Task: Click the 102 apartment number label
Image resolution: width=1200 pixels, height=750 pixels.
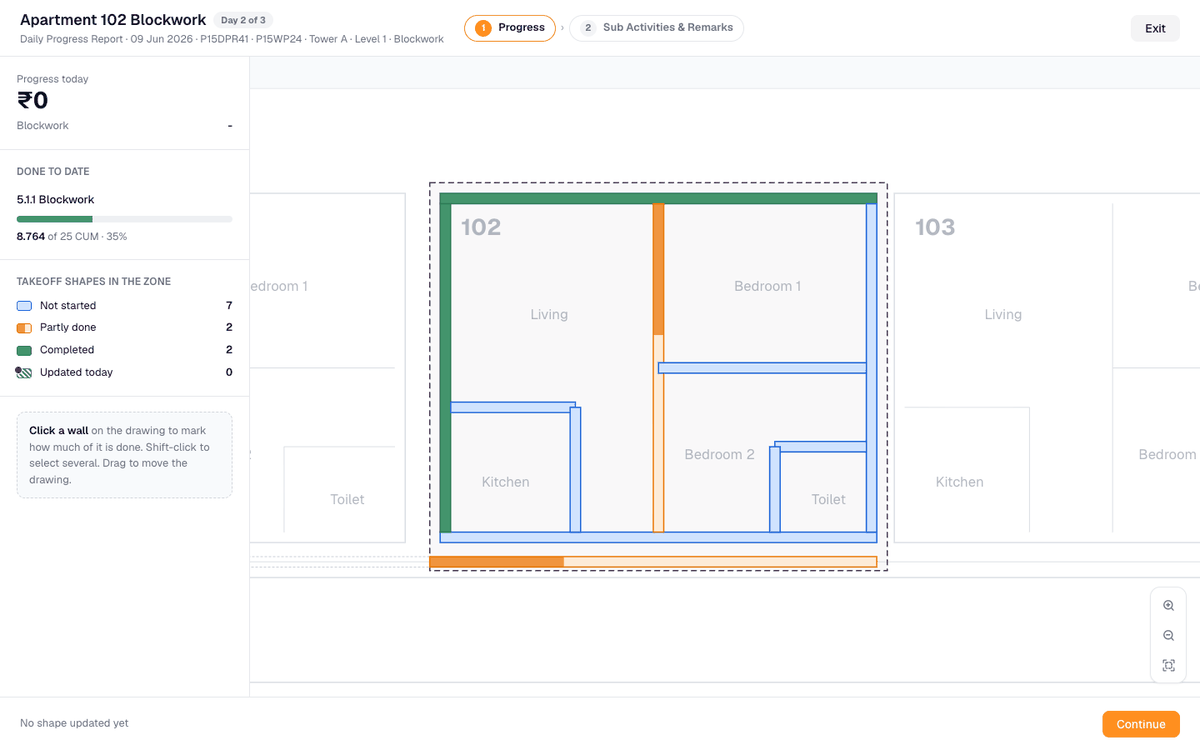Action: pos(481,227)
